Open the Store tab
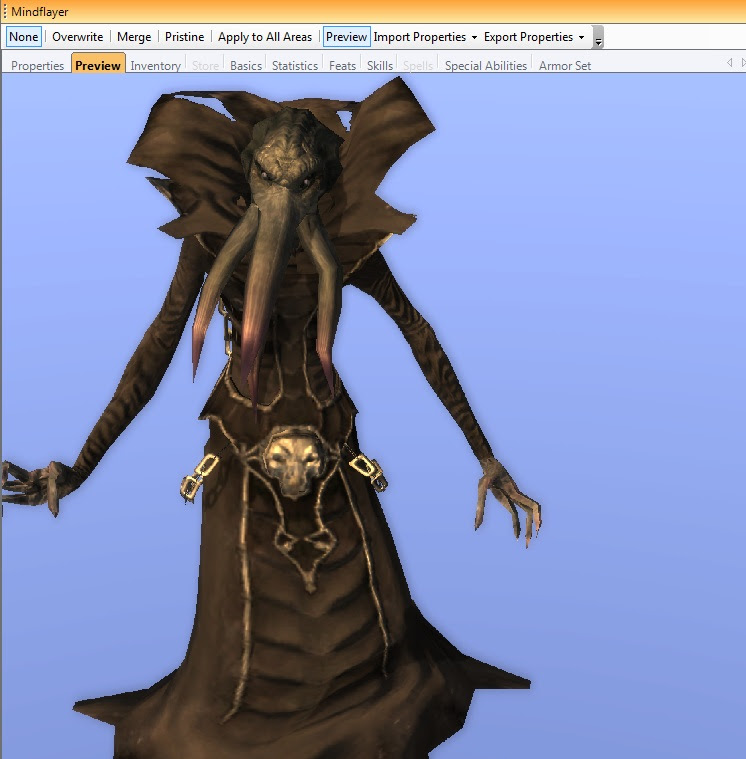The height and width of the screenshot is (759, 746). (x=205, y=65)
